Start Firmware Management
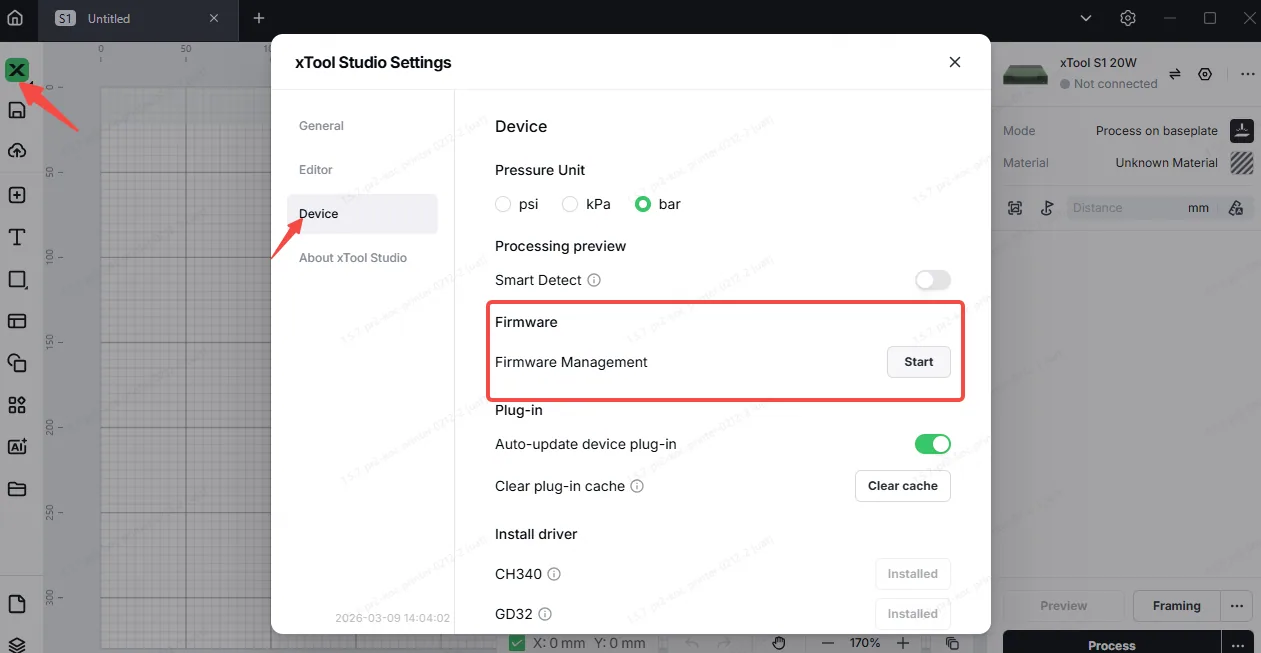Screen dimensions: 1261x653 click(919, 362)
